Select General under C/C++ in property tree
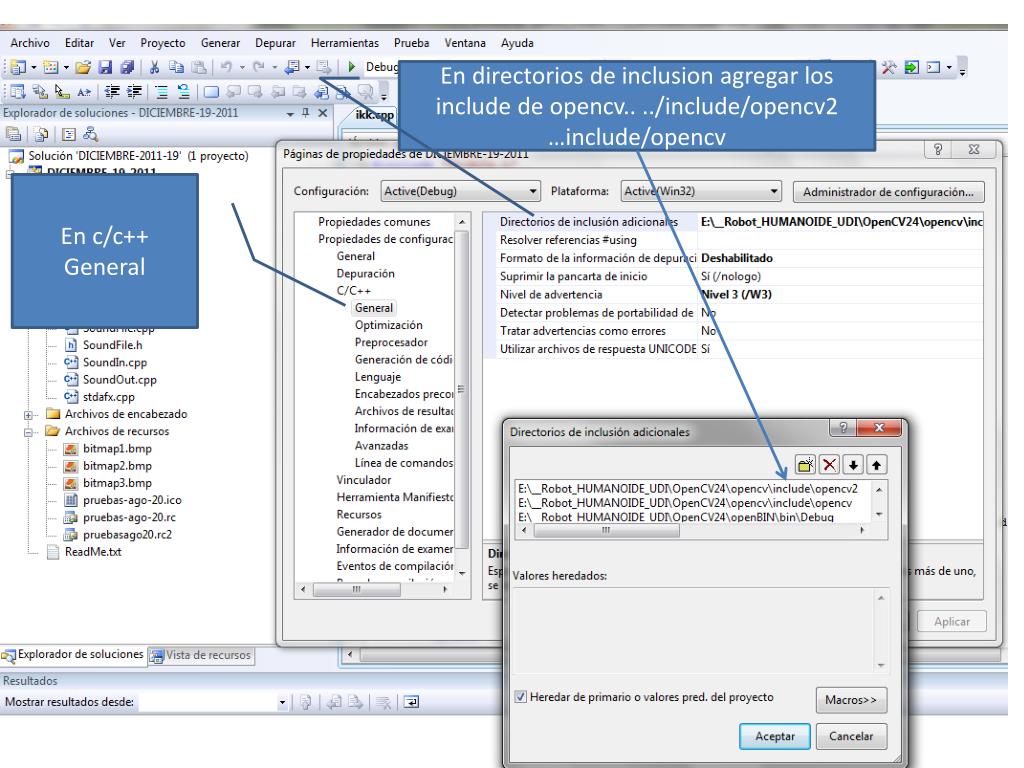This screenshot has height=768, width=1024. coord(374,308)
